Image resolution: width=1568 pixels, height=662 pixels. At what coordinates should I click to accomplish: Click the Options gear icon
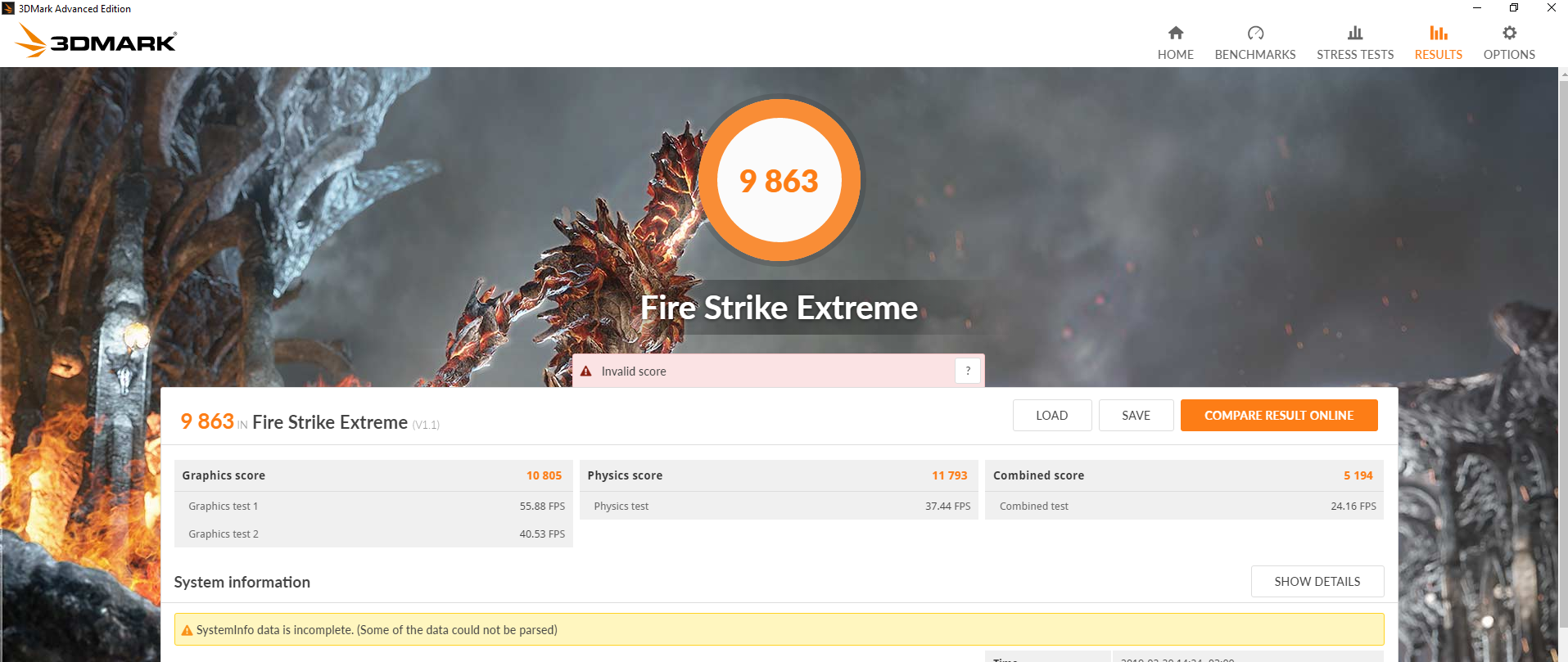[x=1509, y=33]
